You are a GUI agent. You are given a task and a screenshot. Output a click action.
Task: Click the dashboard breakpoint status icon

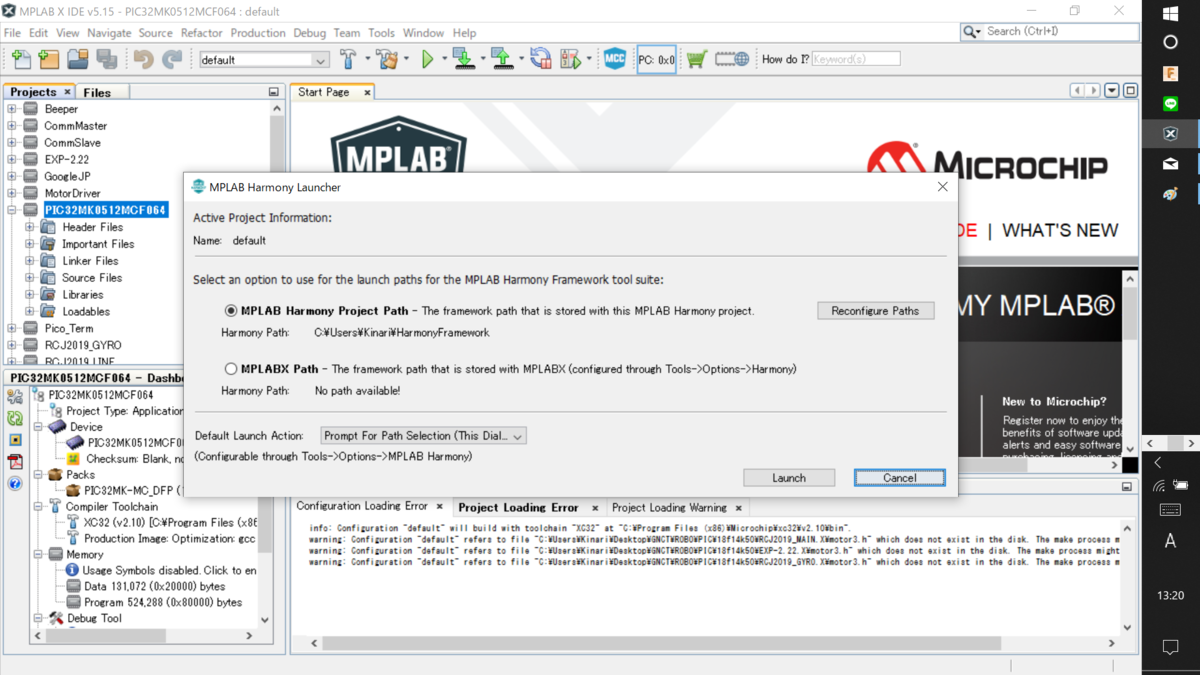tap(15, 440)
